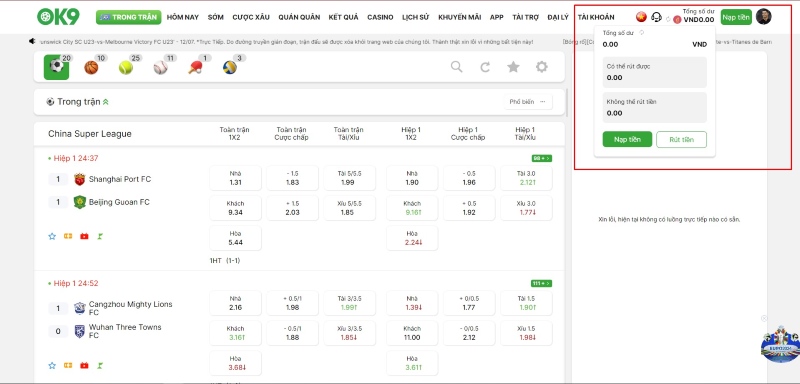800x384 pixels.
Task: Favorite the Cangzhou Mighty Lions match star
Action: tap(52, 365)
